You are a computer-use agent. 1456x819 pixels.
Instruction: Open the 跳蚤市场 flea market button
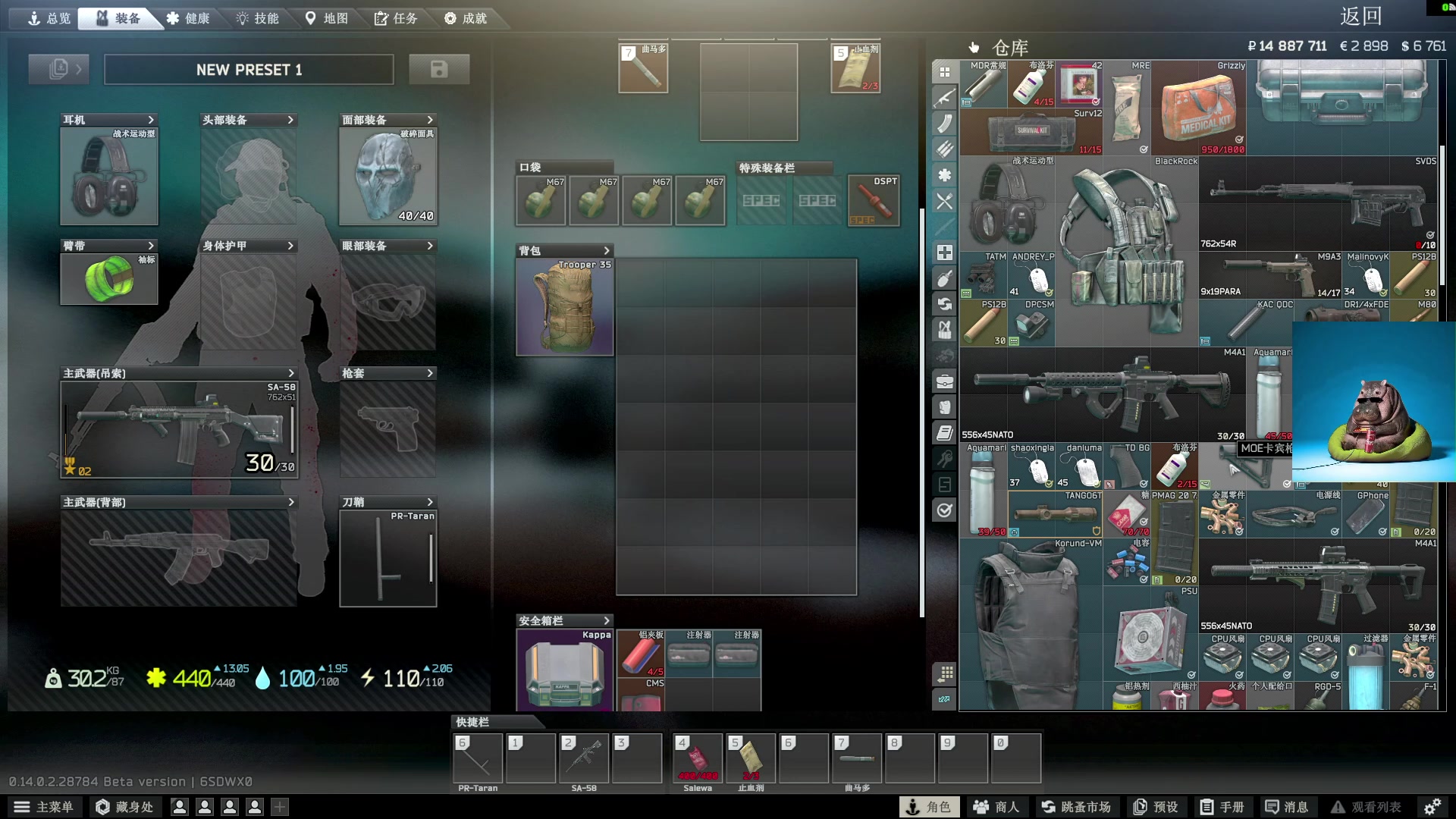1076,807
